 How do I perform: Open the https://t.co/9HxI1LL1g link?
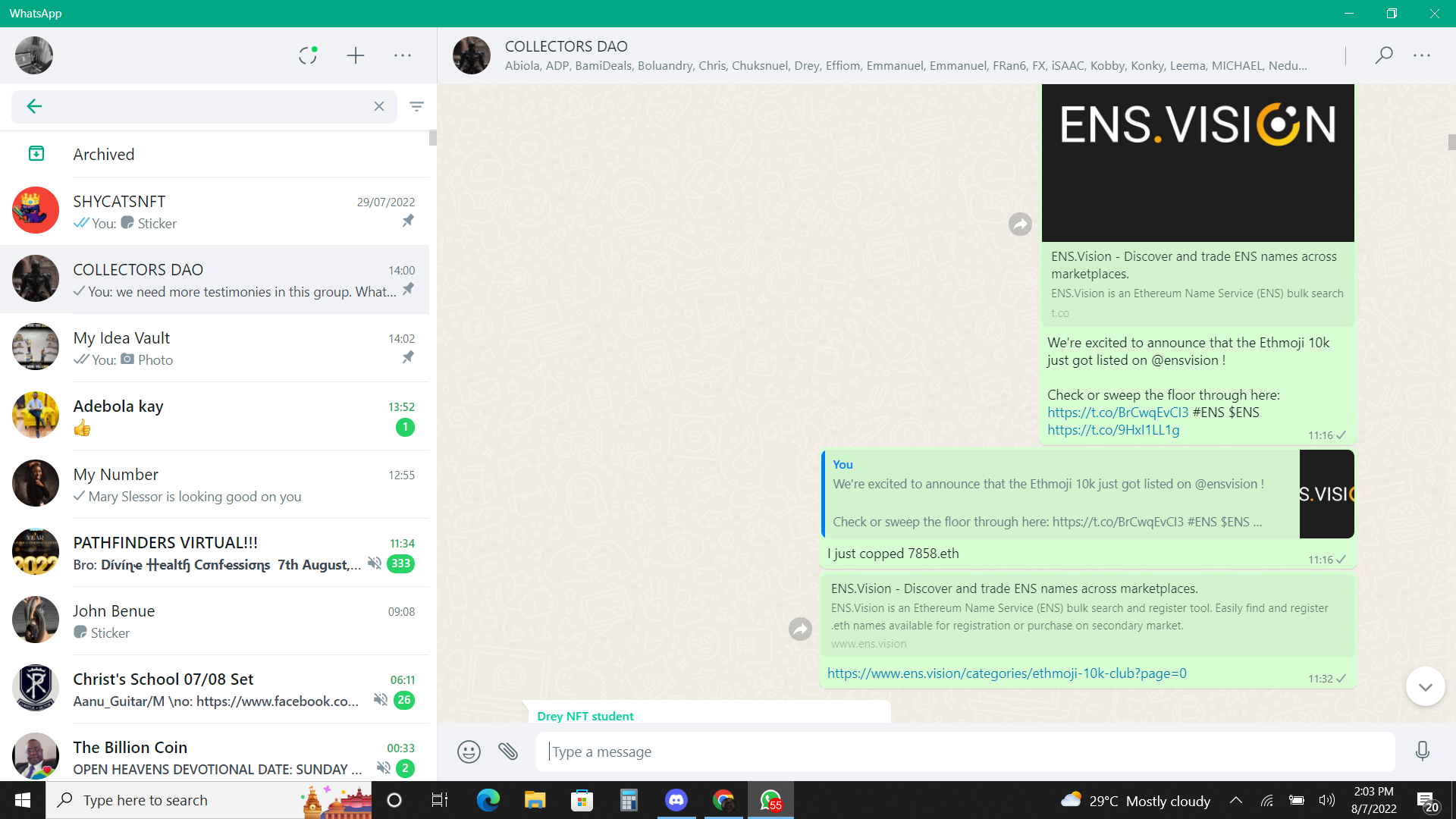click(1113, 430)
